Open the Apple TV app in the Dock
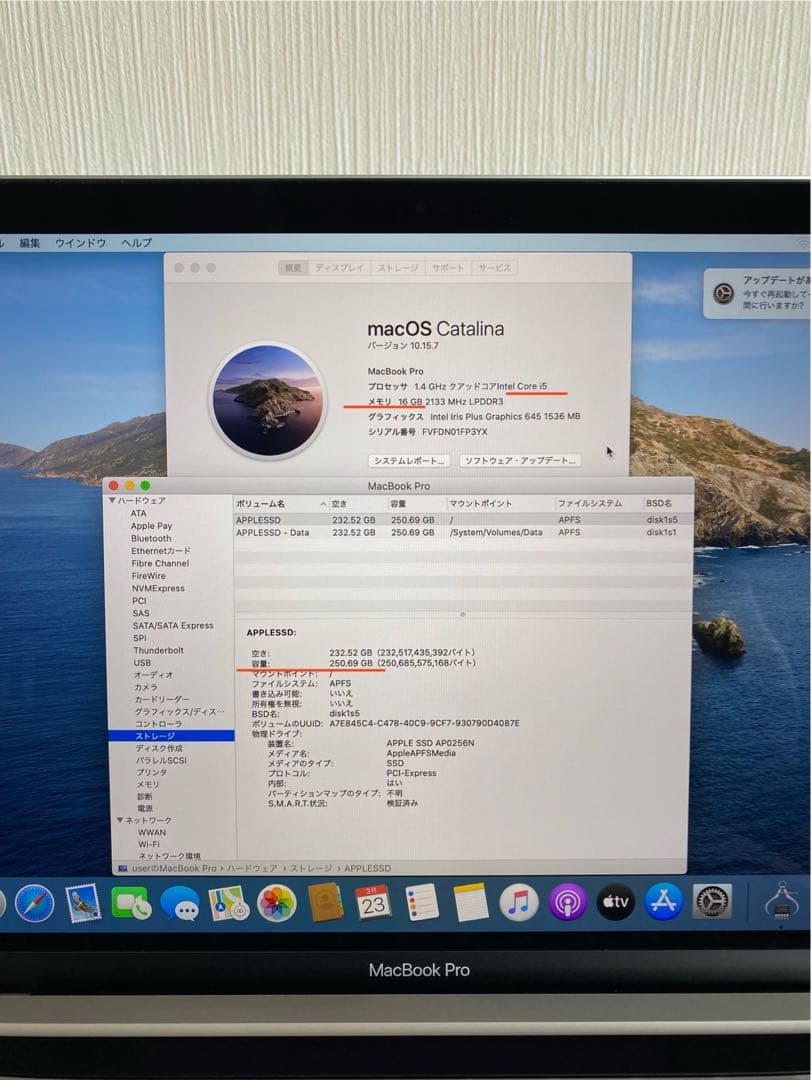The width and height of the screenshot is (811, 1080). [615, 902]
